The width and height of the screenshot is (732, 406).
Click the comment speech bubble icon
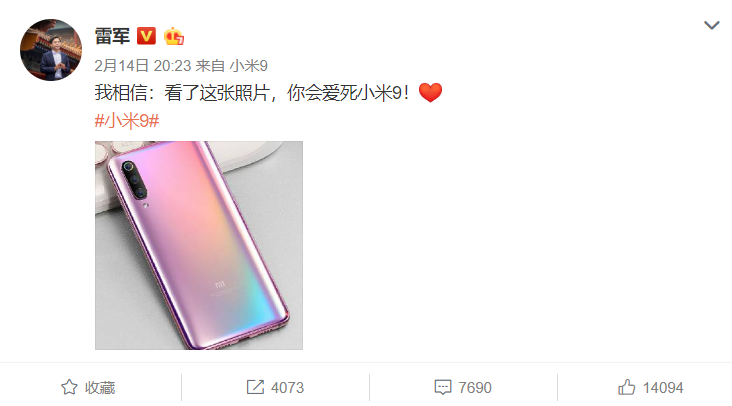[443, 387]
